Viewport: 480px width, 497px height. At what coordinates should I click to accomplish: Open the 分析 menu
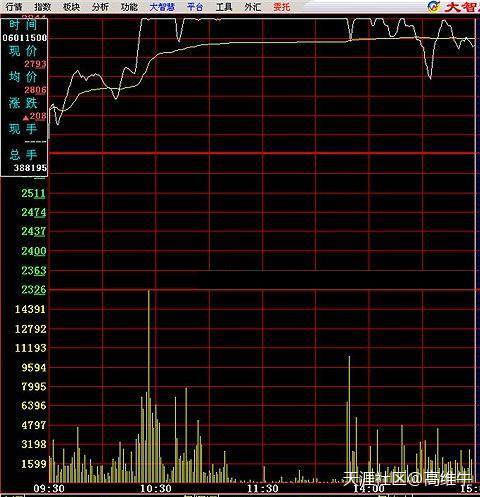pyautogui.click(x=100, y=7)
